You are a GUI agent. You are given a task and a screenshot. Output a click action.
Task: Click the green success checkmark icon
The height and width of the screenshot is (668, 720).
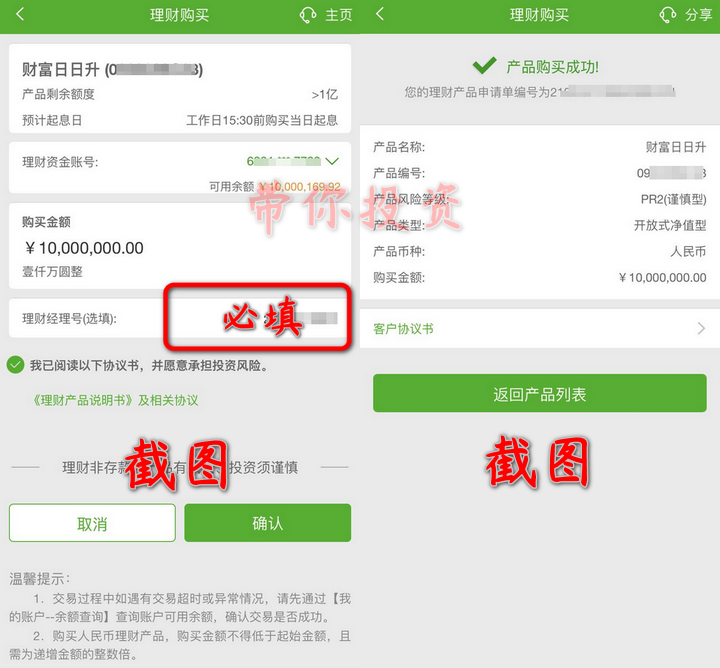[484, 66]
